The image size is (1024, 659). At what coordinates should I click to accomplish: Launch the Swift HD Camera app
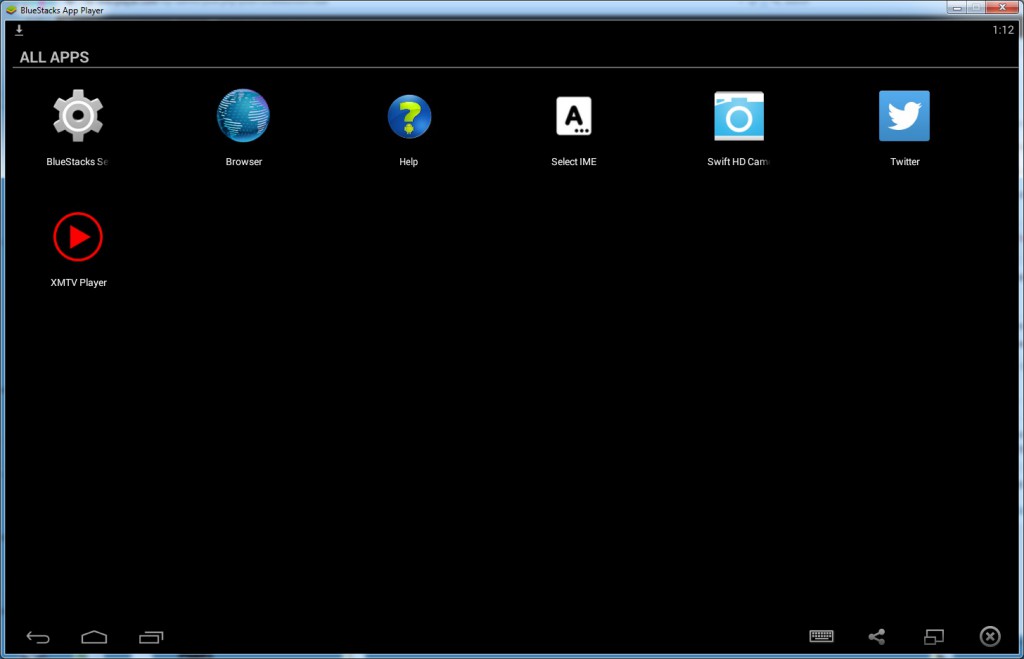[x=738, y=116]
